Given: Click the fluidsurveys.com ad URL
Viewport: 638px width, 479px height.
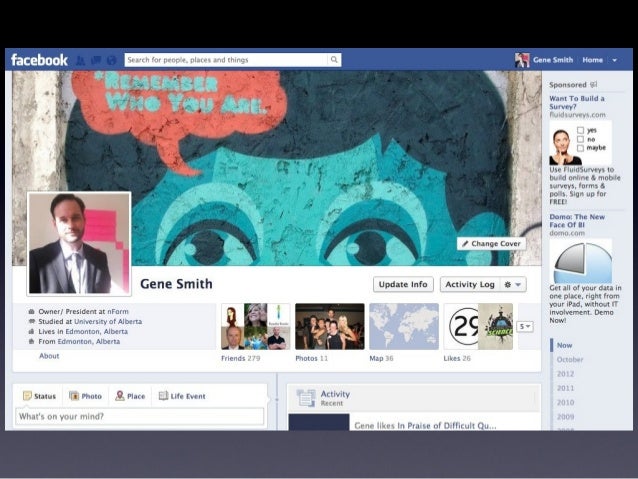Looking at the screenshot, I should click(x=577, y=115).
